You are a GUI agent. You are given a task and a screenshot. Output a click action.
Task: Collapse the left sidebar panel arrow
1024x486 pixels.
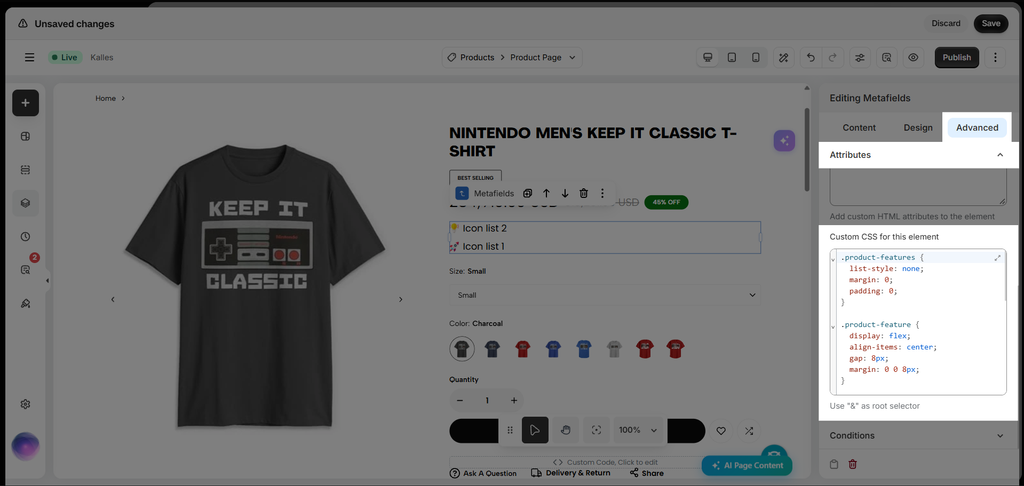pos(47,281)
